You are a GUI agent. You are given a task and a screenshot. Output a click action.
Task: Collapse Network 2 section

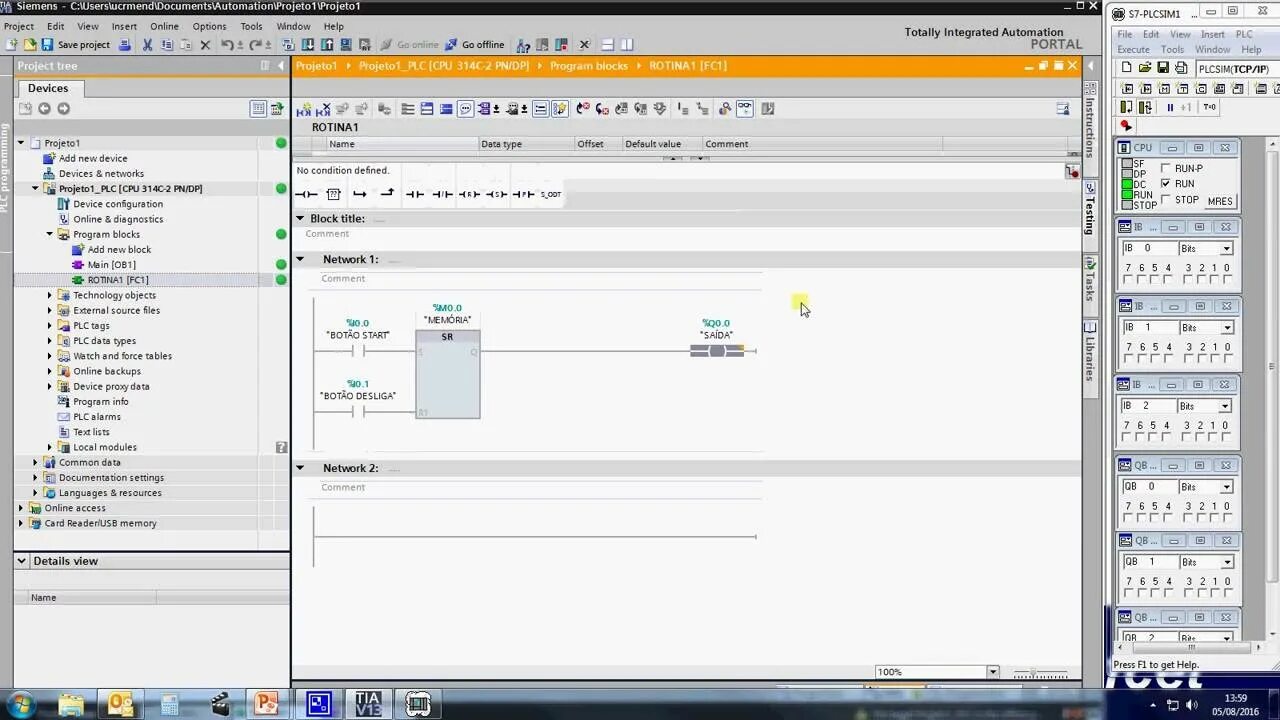[x=300, y=468]
